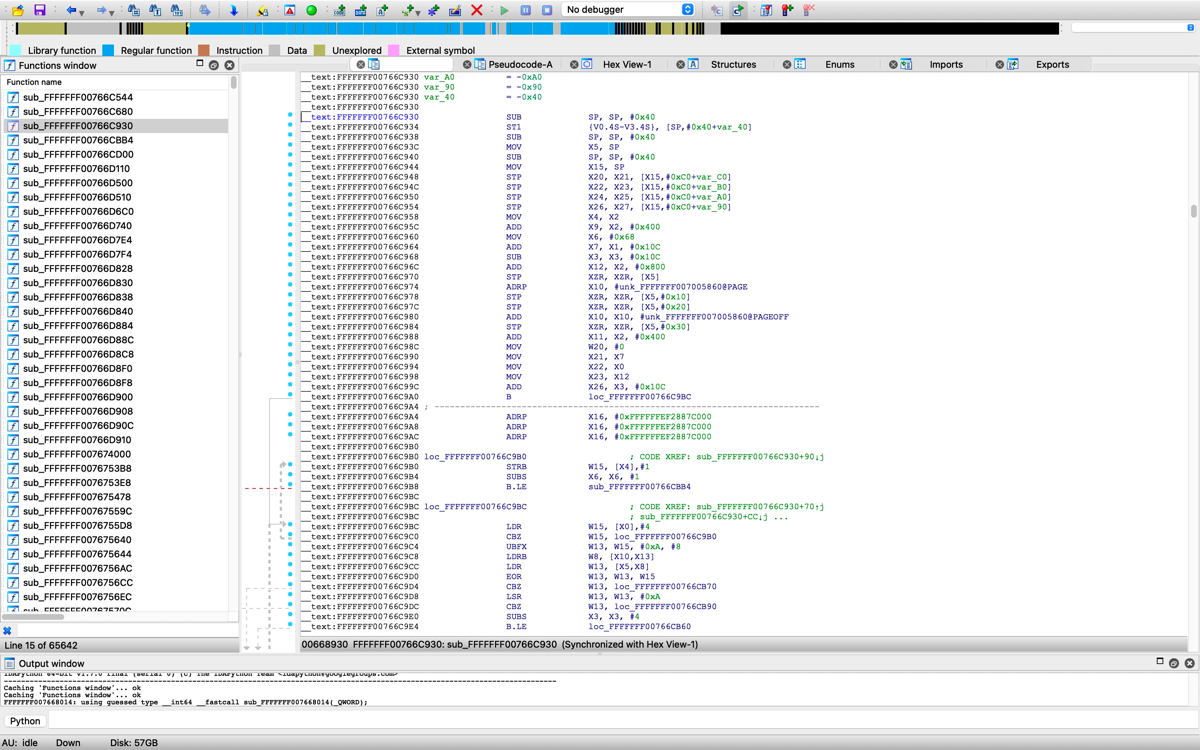Viewport: 1200px width, 750px height.
Task: Click the red X delete icon
Action: click(x=477, y=10)
